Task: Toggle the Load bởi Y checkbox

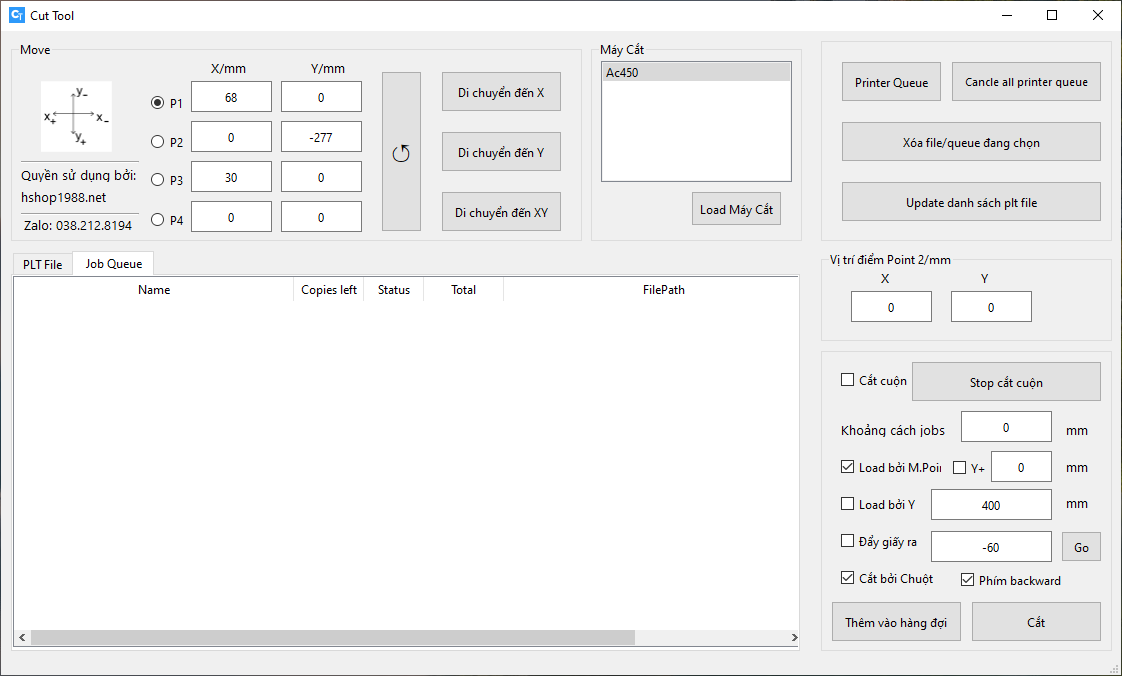Action: tap(848, 504)
